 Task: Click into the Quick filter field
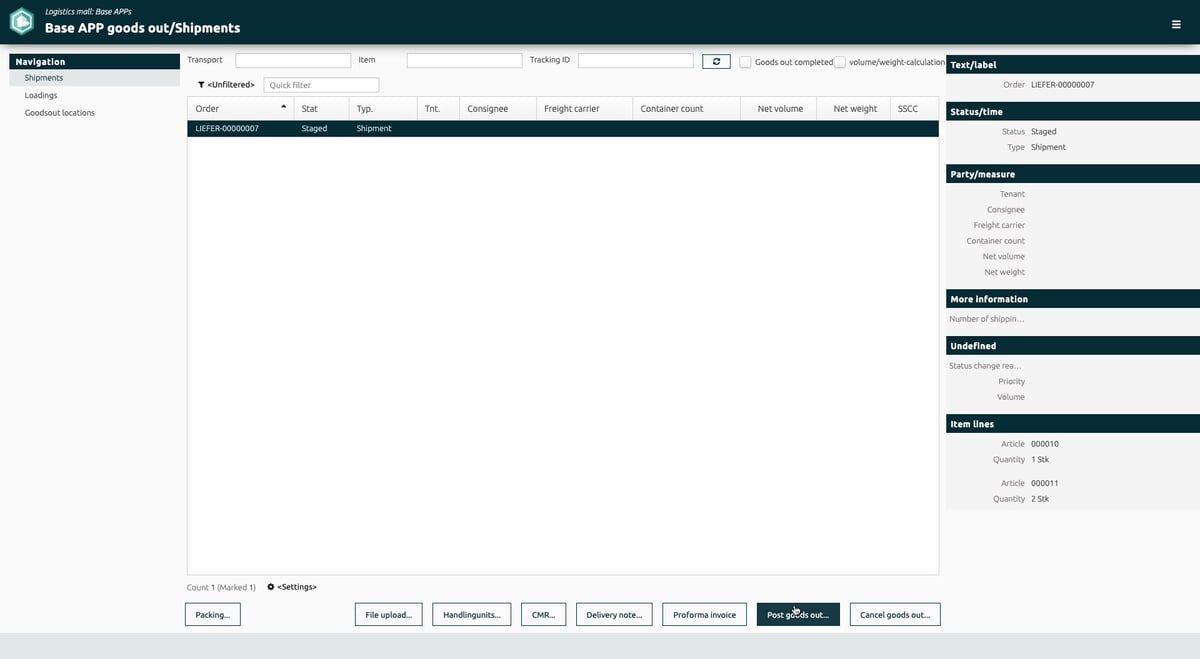[322, 85]
